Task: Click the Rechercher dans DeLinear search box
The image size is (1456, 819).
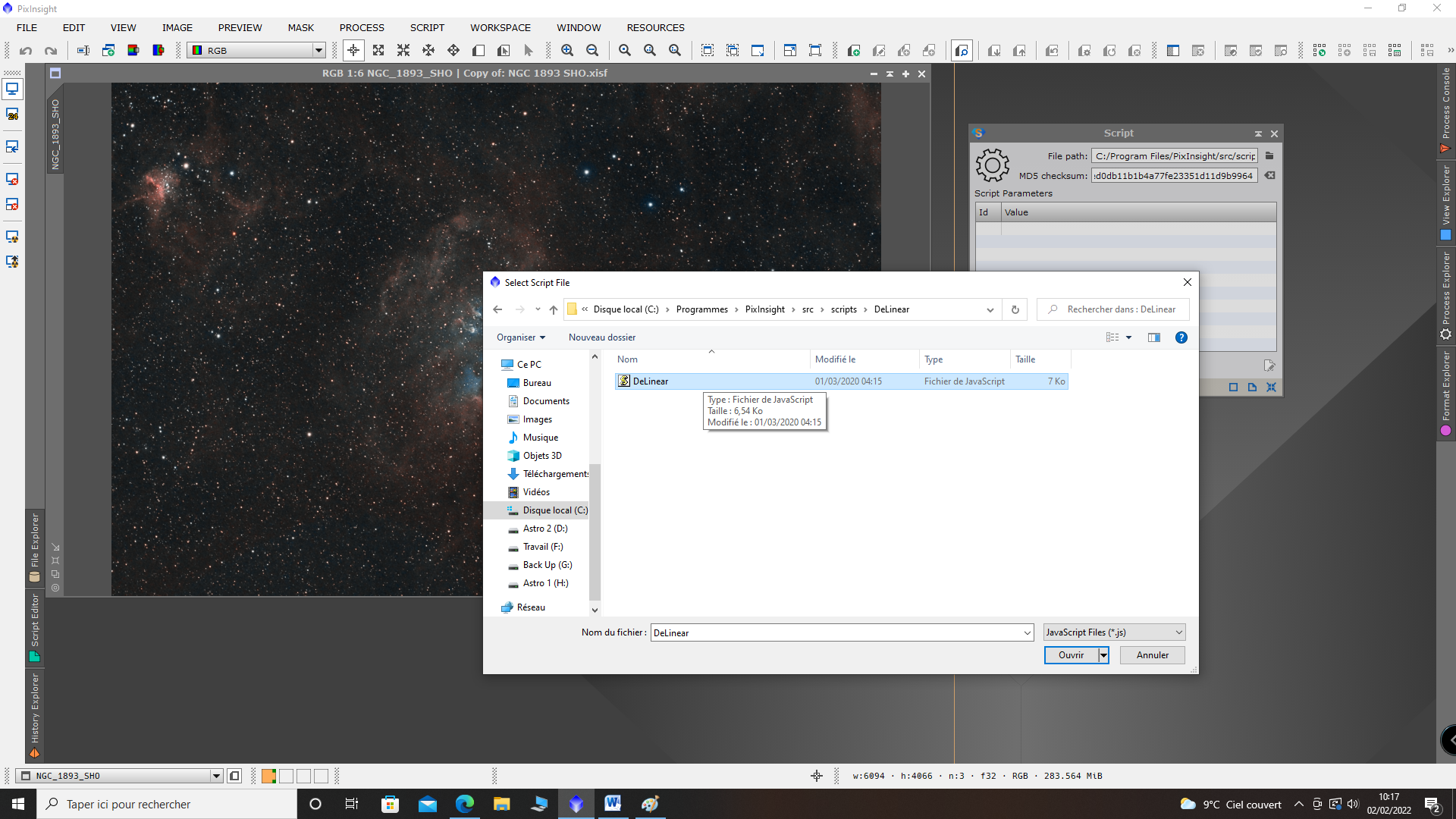Action: click(1113, 309)
